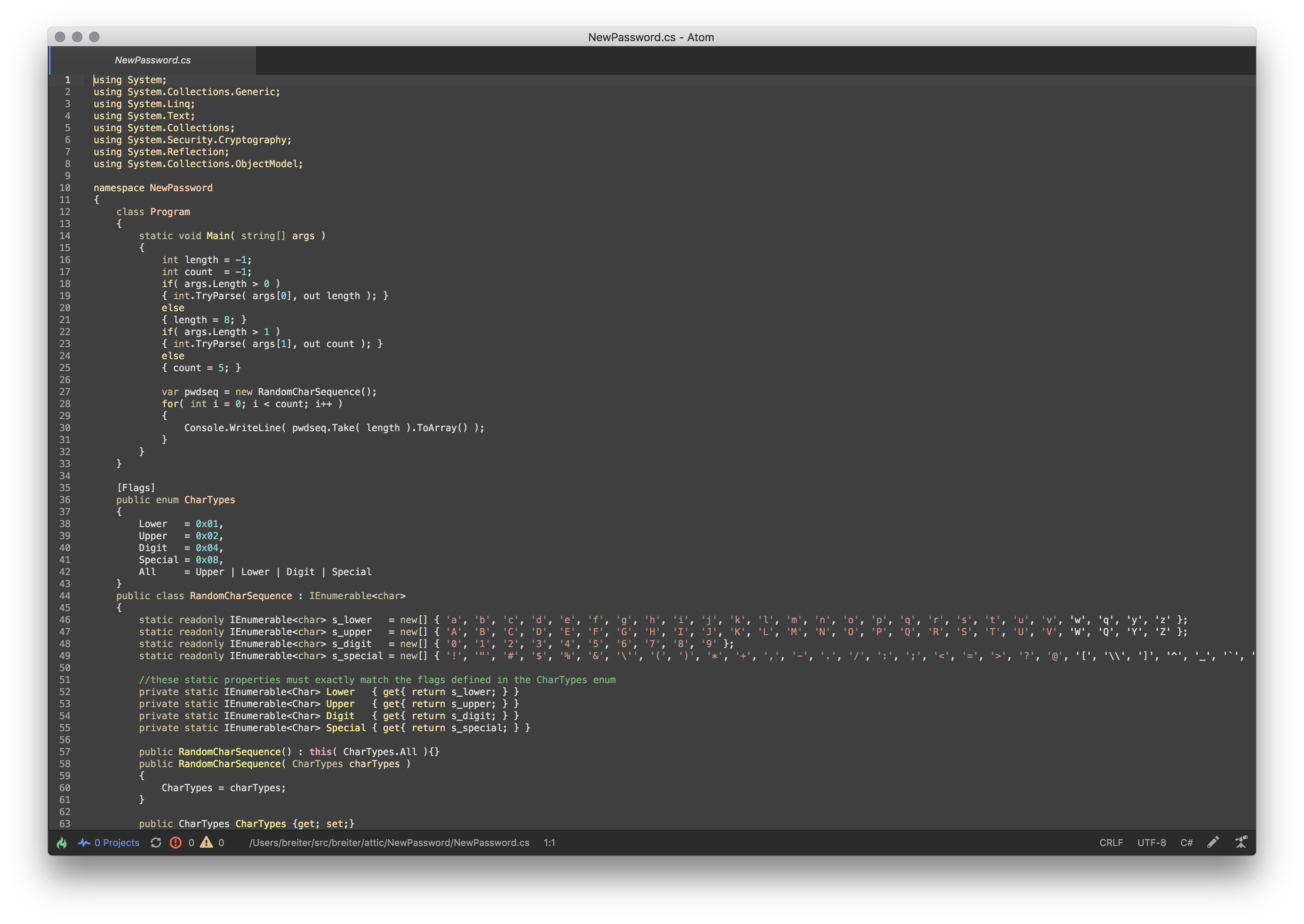Place cursor on the Console.WriteLine line
This screenshot has height=924, width=1304.
coord(334,428)
